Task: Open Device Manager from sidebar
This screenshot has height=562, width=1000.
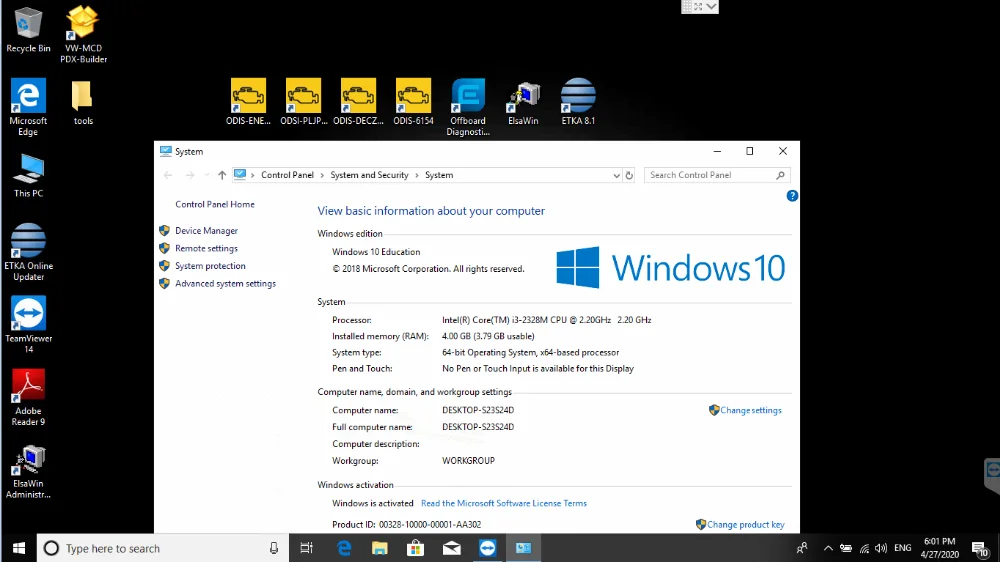Action: pyautogui.click(x=207, y=230)
